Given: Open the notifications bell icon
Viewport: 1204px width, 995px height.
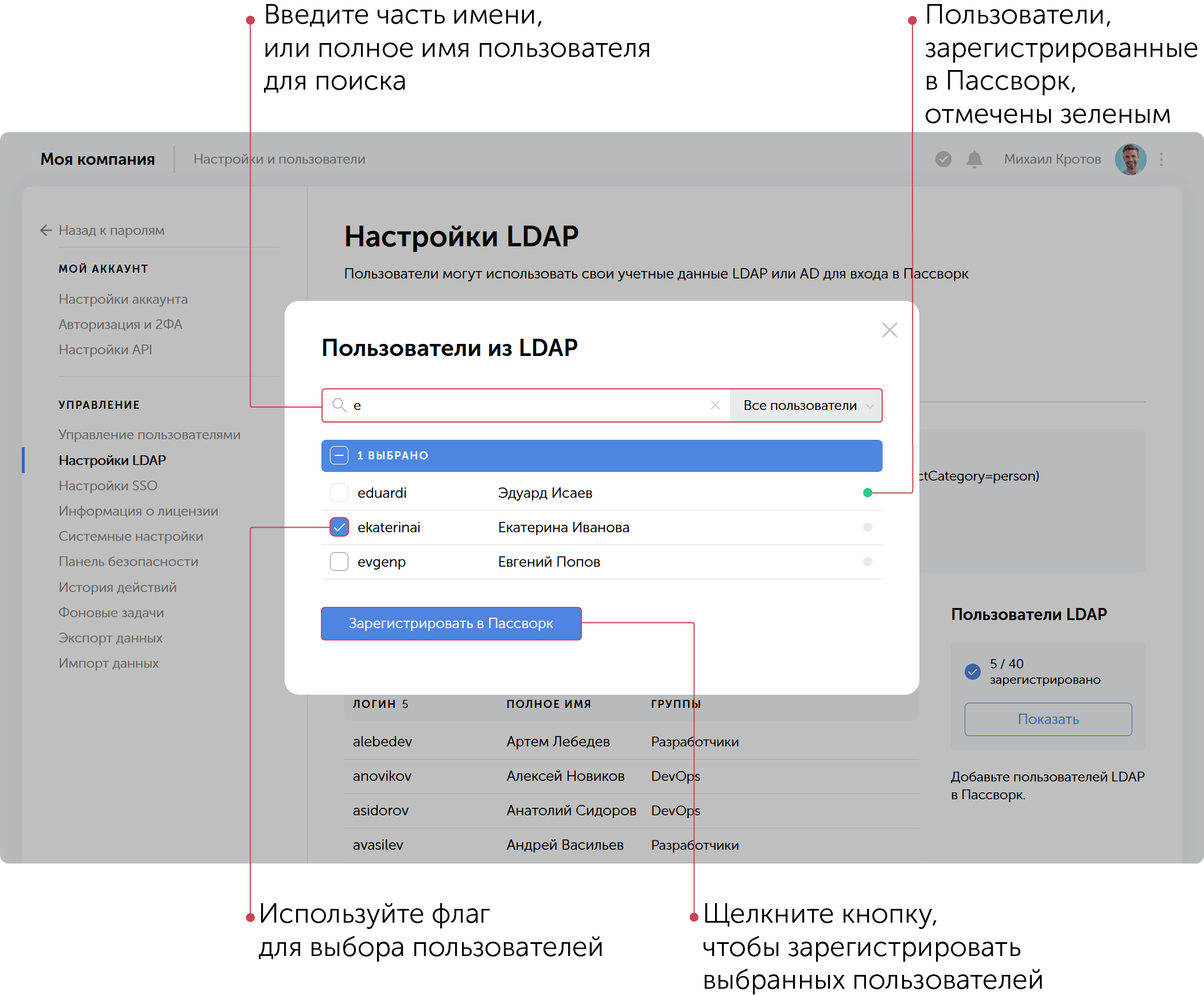Looking at the screenshot, I should tap(974, 159).
